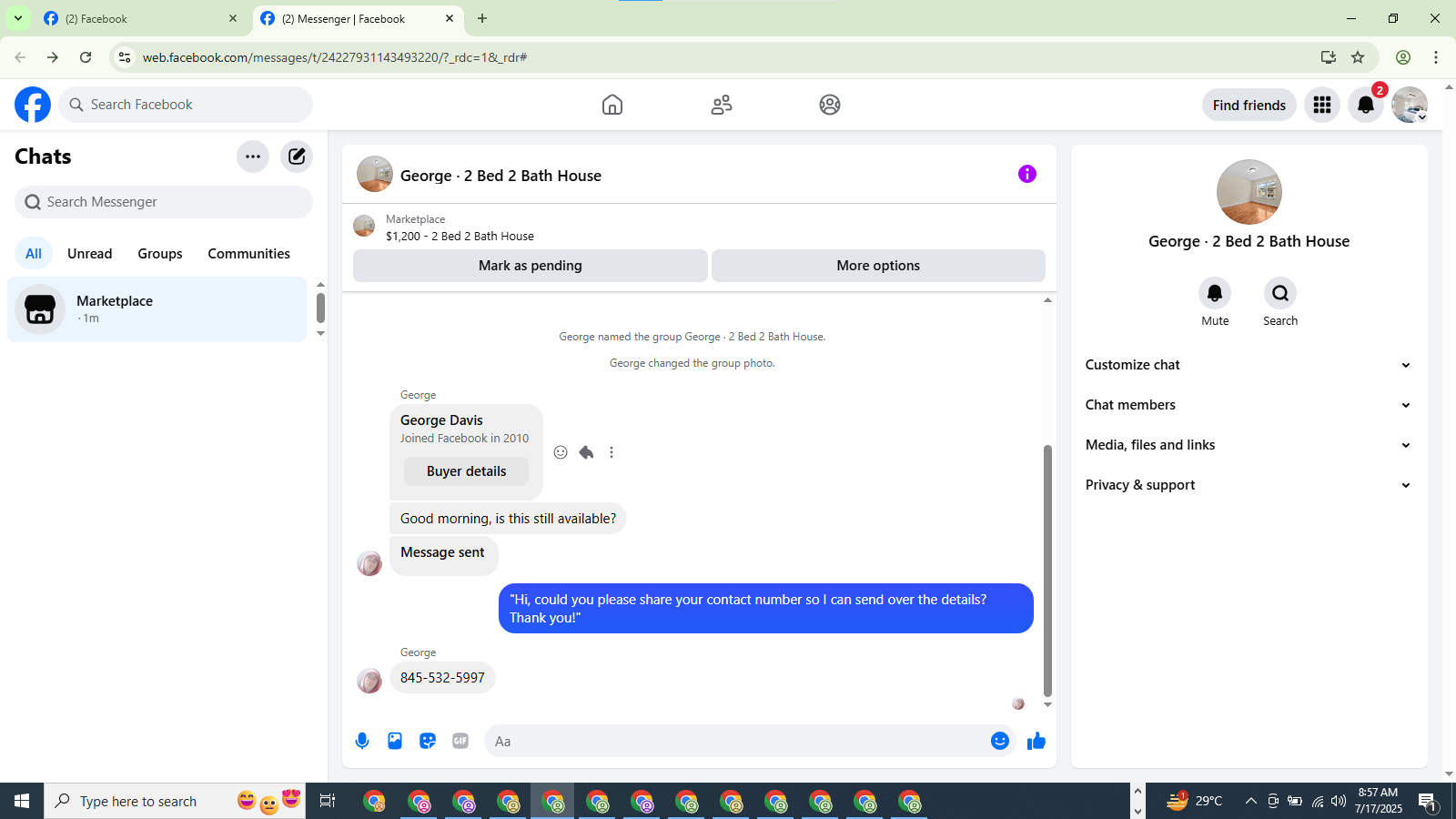Image resolution: width=1456 pixels, height=819 pixels.
Task: Click the Search Messenger field
Action: (164, 202)
